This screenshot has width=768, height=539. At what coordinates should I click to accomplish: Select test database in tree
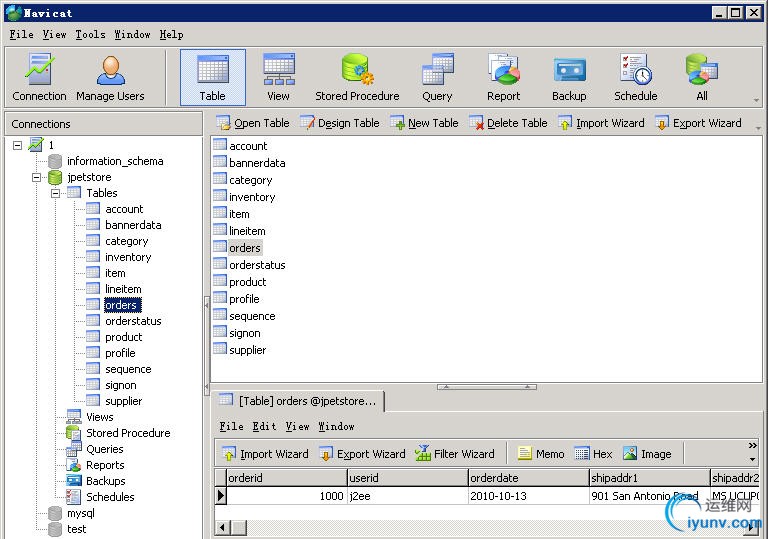click(x=76, y=529)
